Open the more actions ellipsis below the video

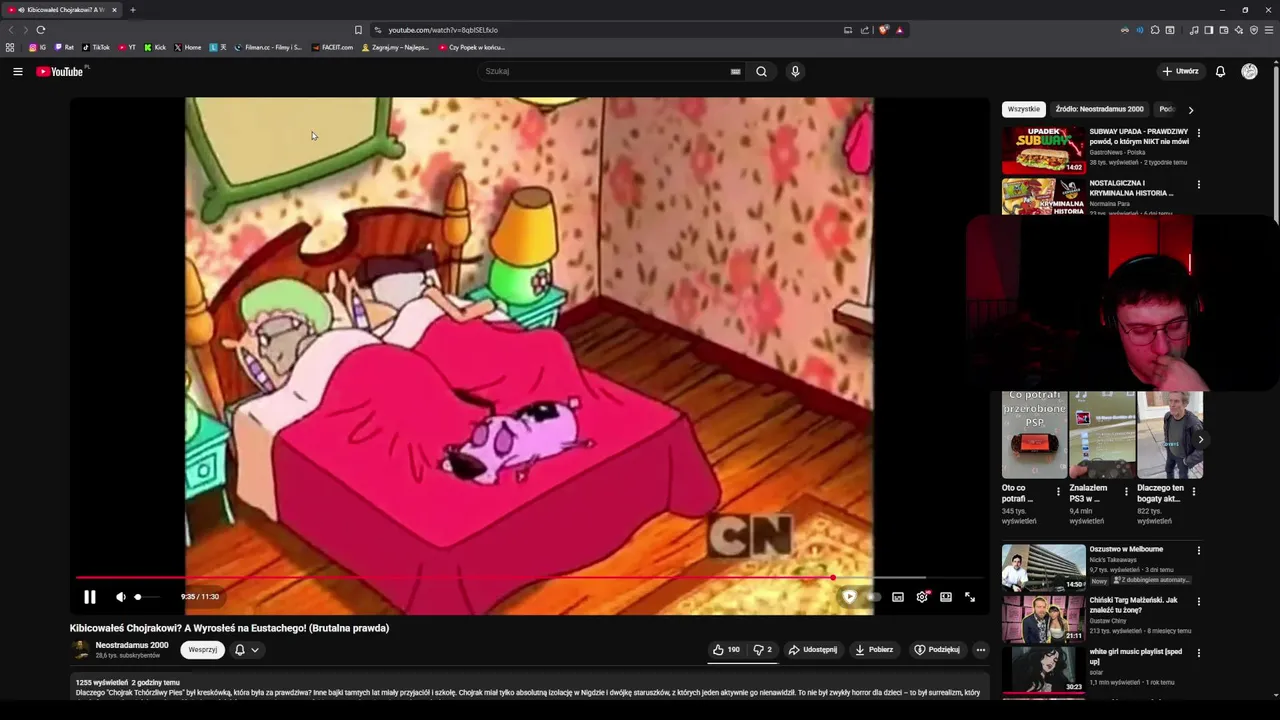tap(981, 649)
